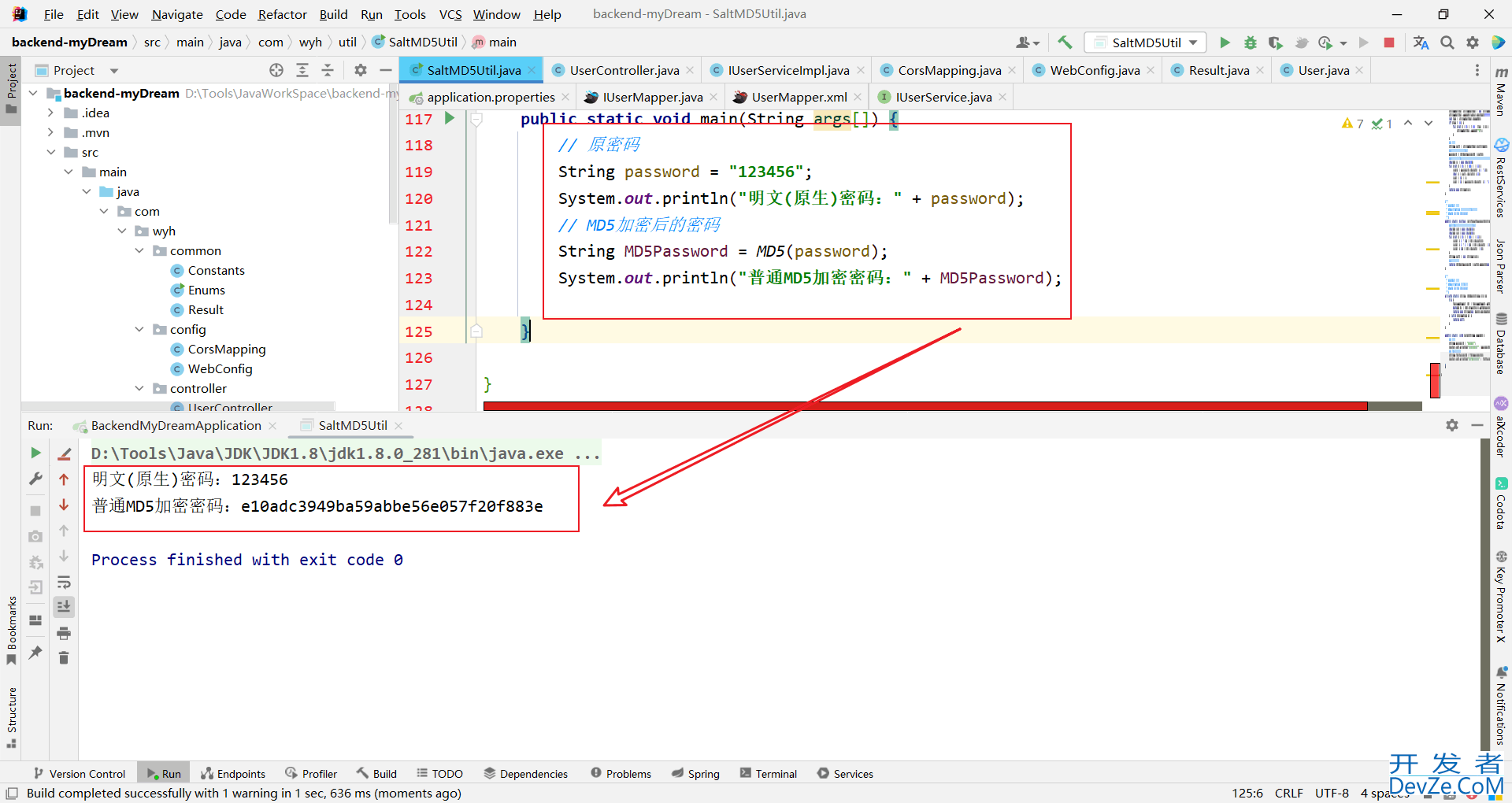This screenshot has width=1512, height=803.
Task: Open IDE settings gear in top toolbar
Action: click(x=1473, y=43)
